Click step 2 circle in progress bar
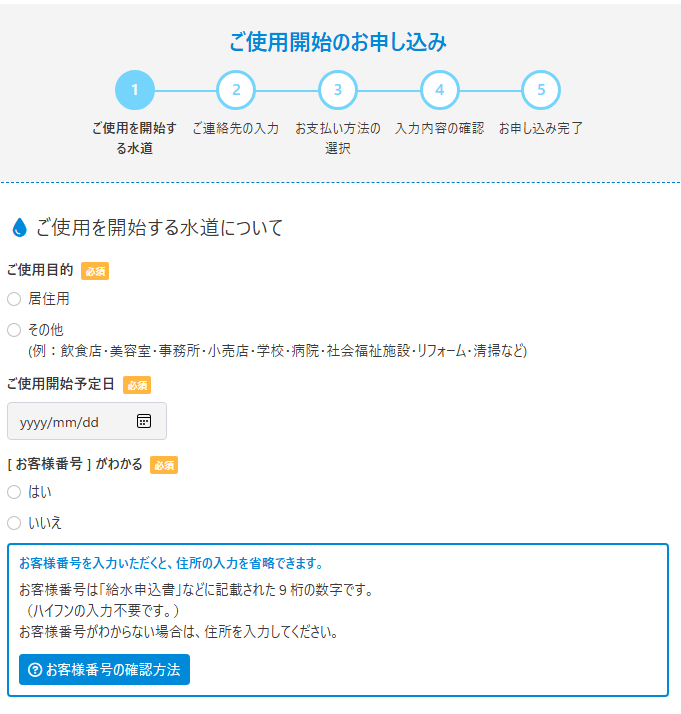This screenshot has height=714, width=681. [x=236, y=90]
